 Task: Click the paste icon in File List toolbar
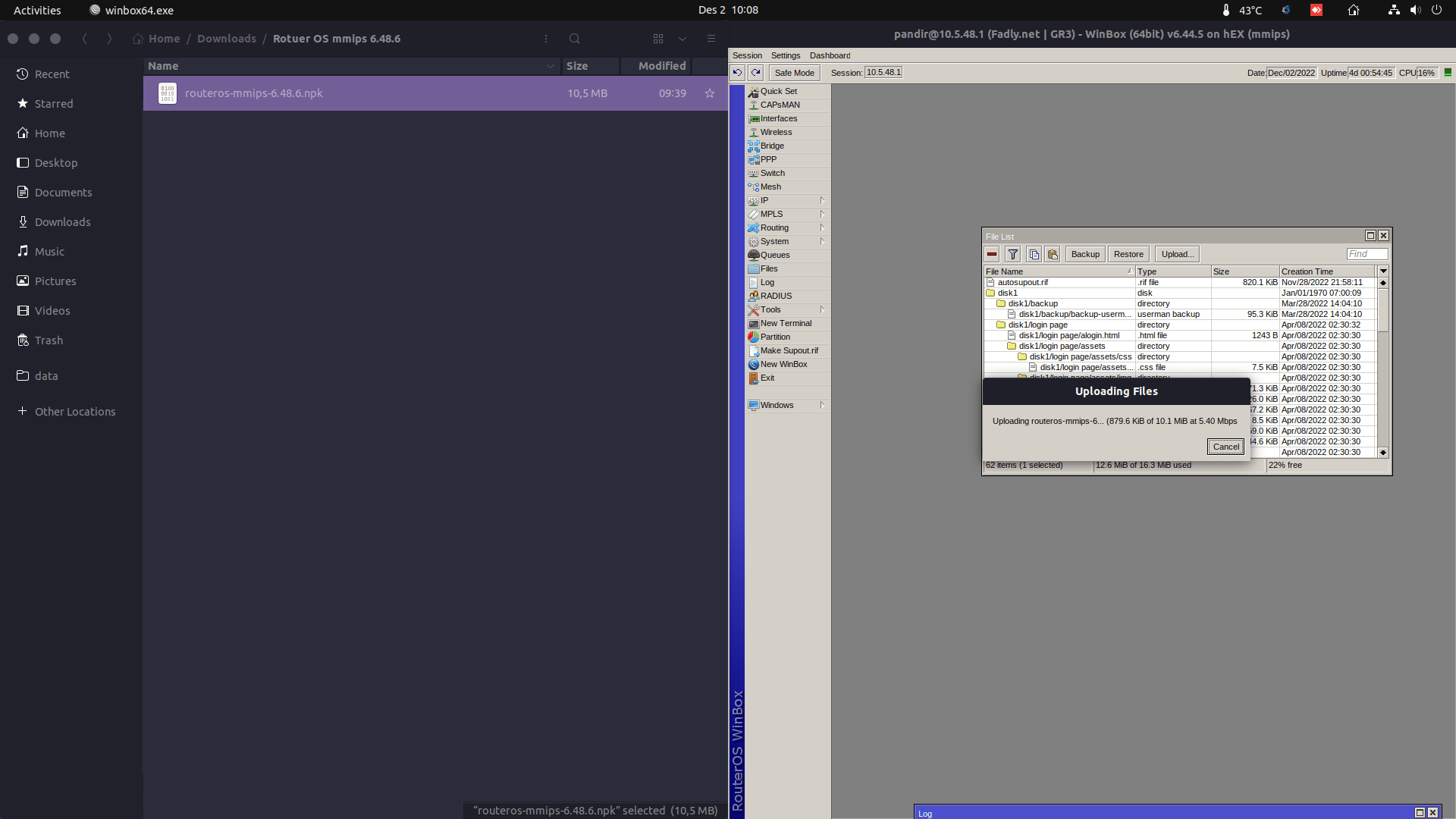tap(1053, 254)
